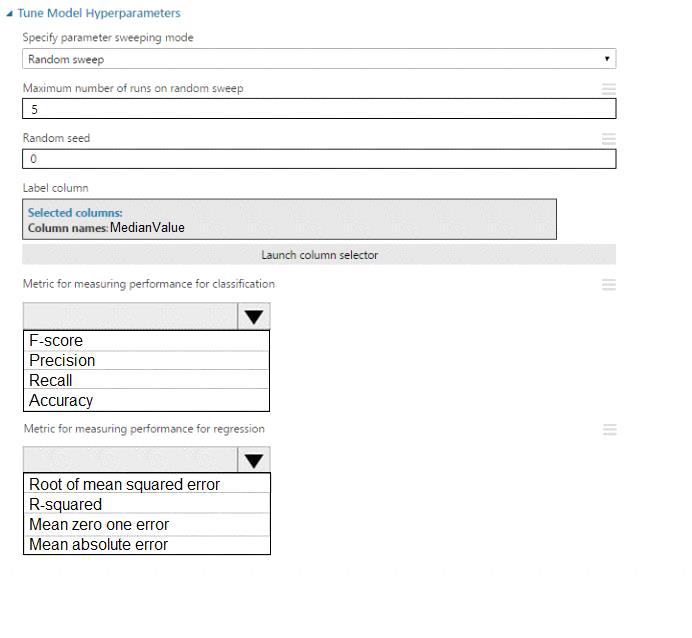
Task: Click the Selected columns MedianValue box
Action: click(289, 220)
